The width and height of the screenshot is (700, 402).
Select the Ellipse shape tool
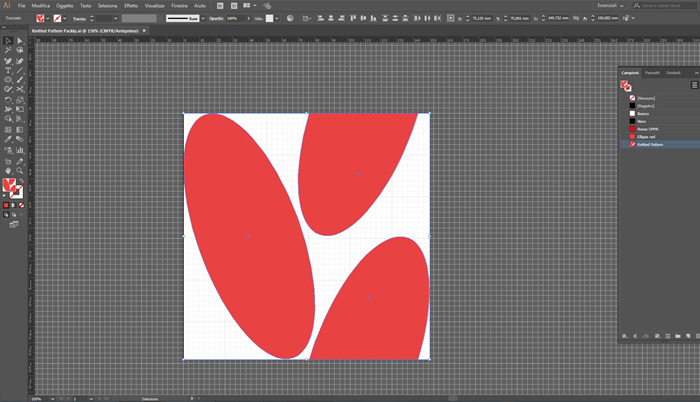coord(8,80)
